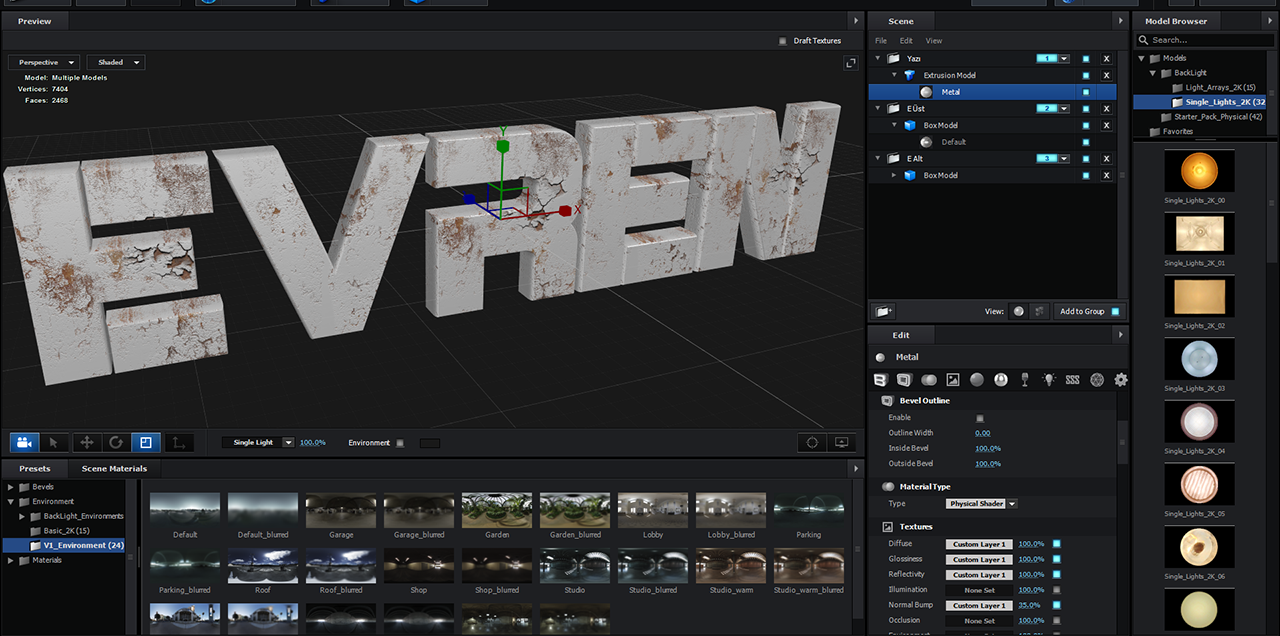Click Normal Bump Custom Layer 1 button

coord(980,605)
